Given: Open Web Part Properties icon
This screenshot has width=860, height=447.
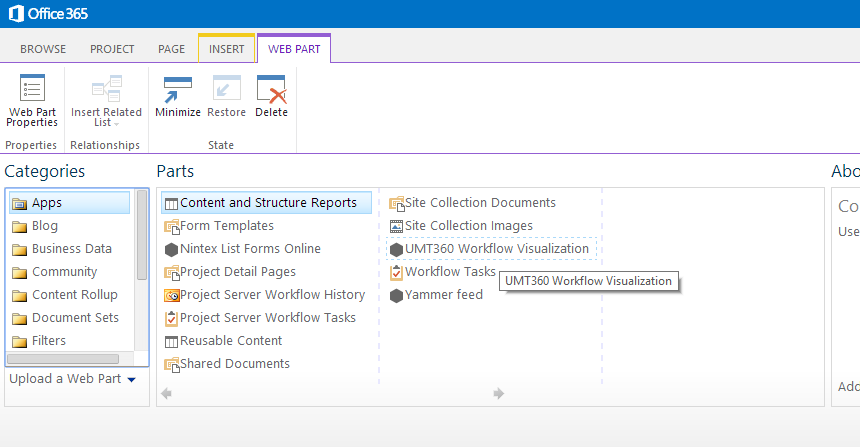Looking at the screenshot, I should click(x=32, y=88).
